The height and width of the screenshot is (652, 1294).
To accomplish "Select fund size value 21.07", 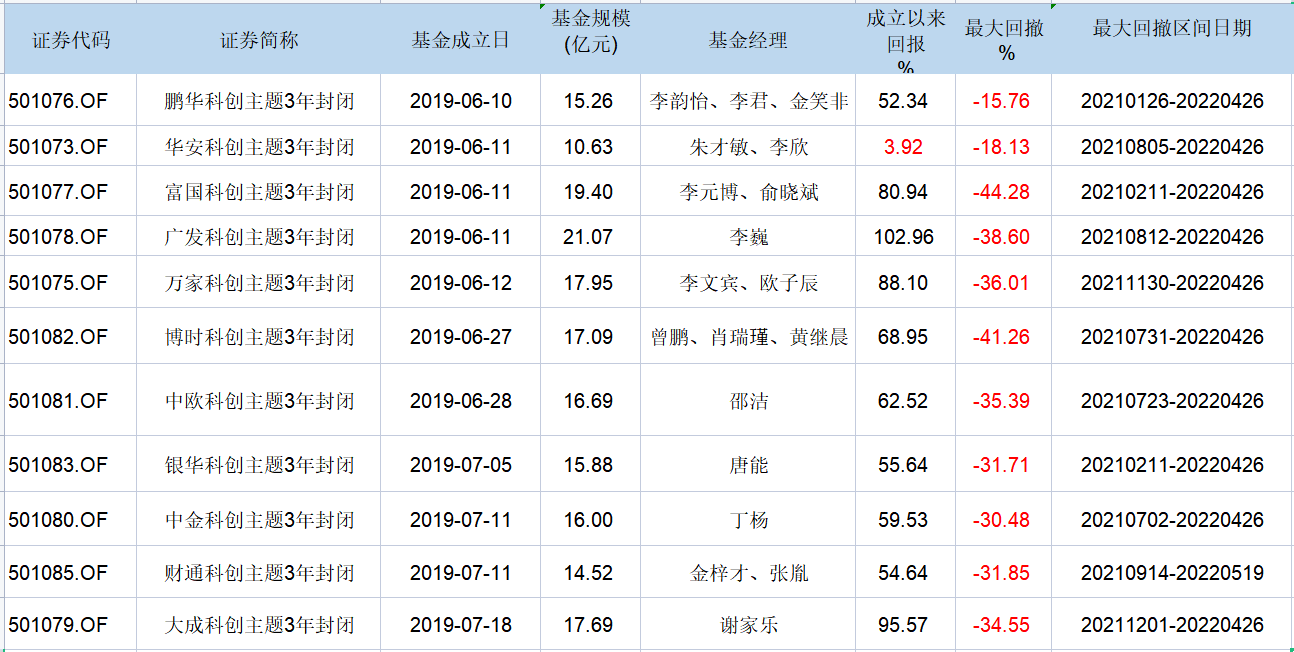I will (588, 237).
